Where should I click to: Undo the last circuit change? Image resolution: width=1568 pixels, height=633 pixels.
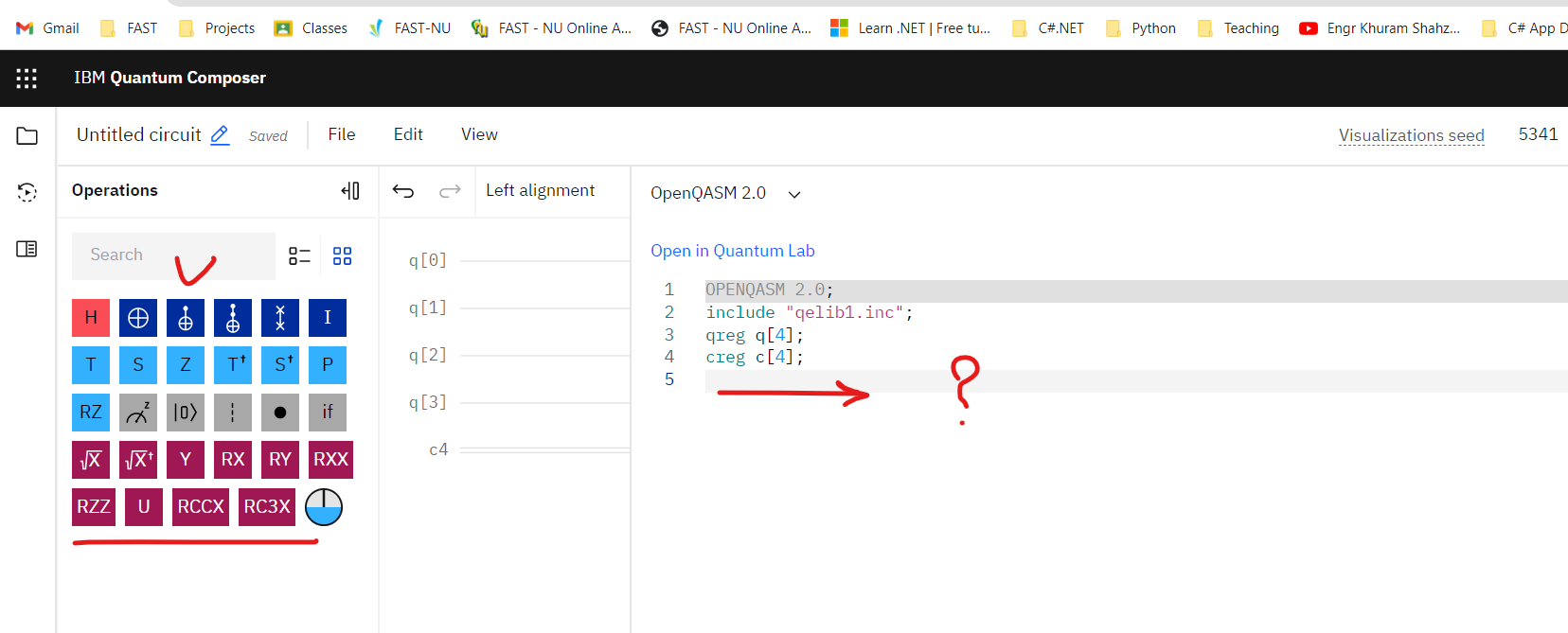click(x=403, y=191)
